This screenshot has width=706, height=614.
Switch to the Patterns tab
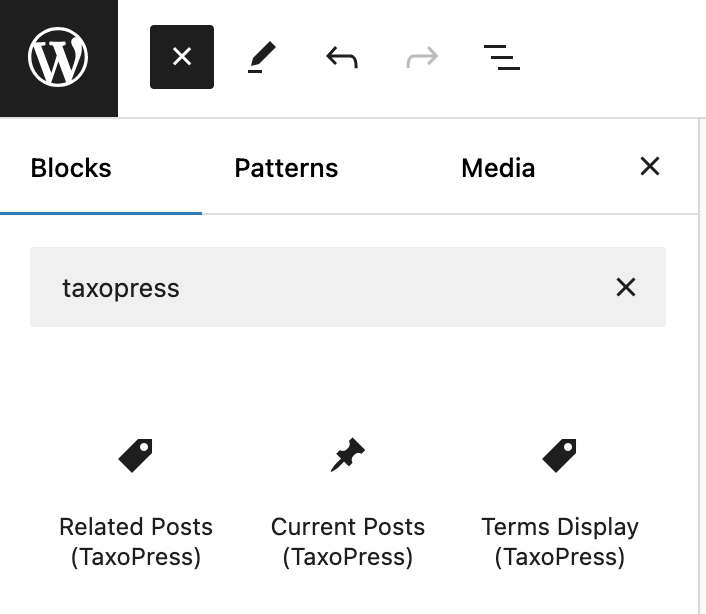[x=286, y=168]
